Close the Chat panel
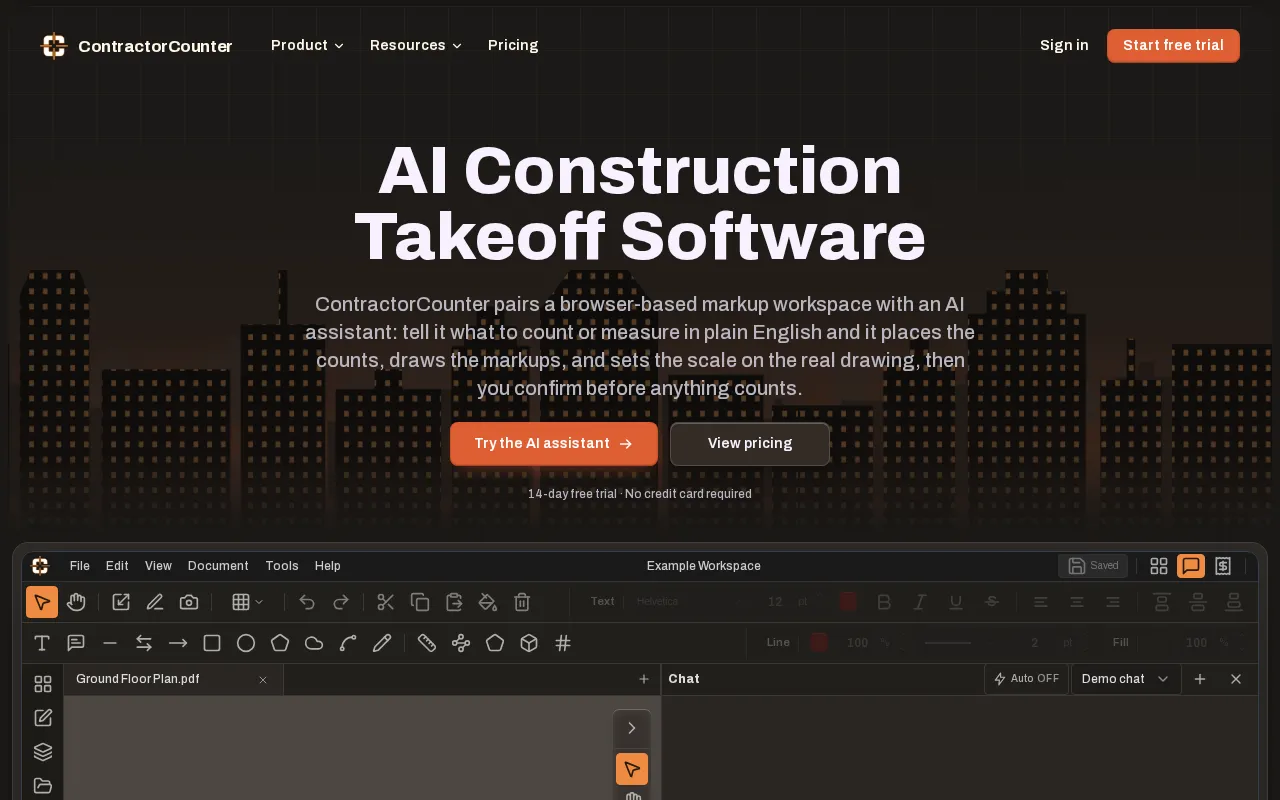 tap(1236, 679)
